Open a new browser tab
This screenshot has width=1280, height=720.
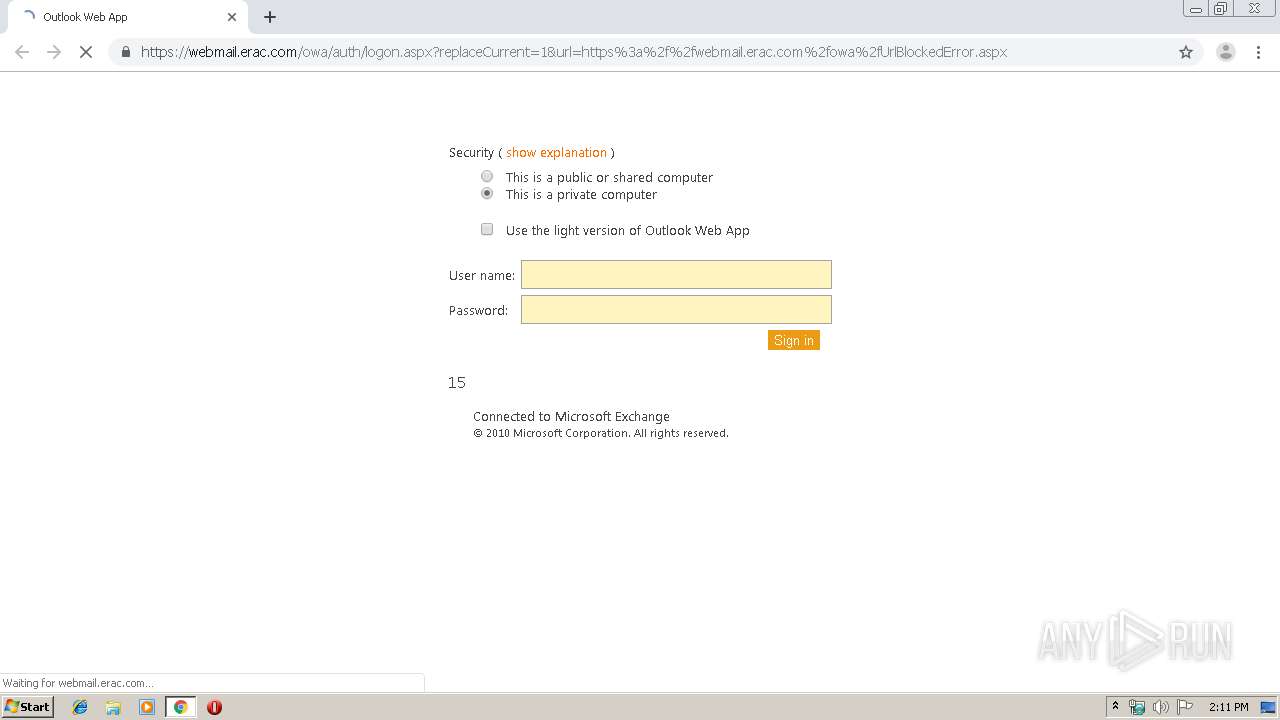coord(270,17)
